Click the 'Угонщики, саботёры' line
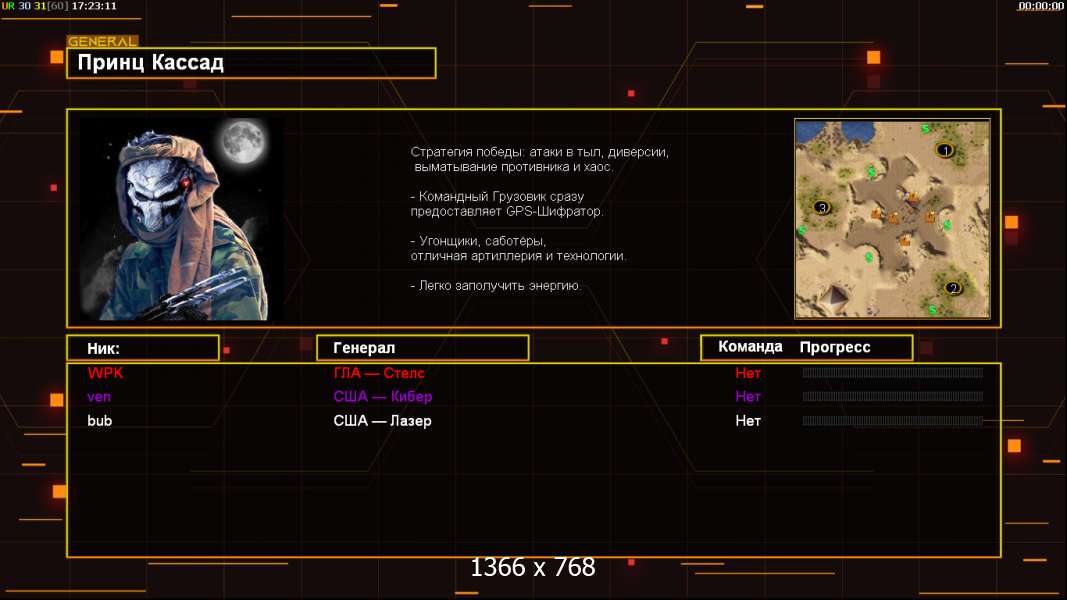The height and width of the screenshot is (600, 1067). point(478,241)
